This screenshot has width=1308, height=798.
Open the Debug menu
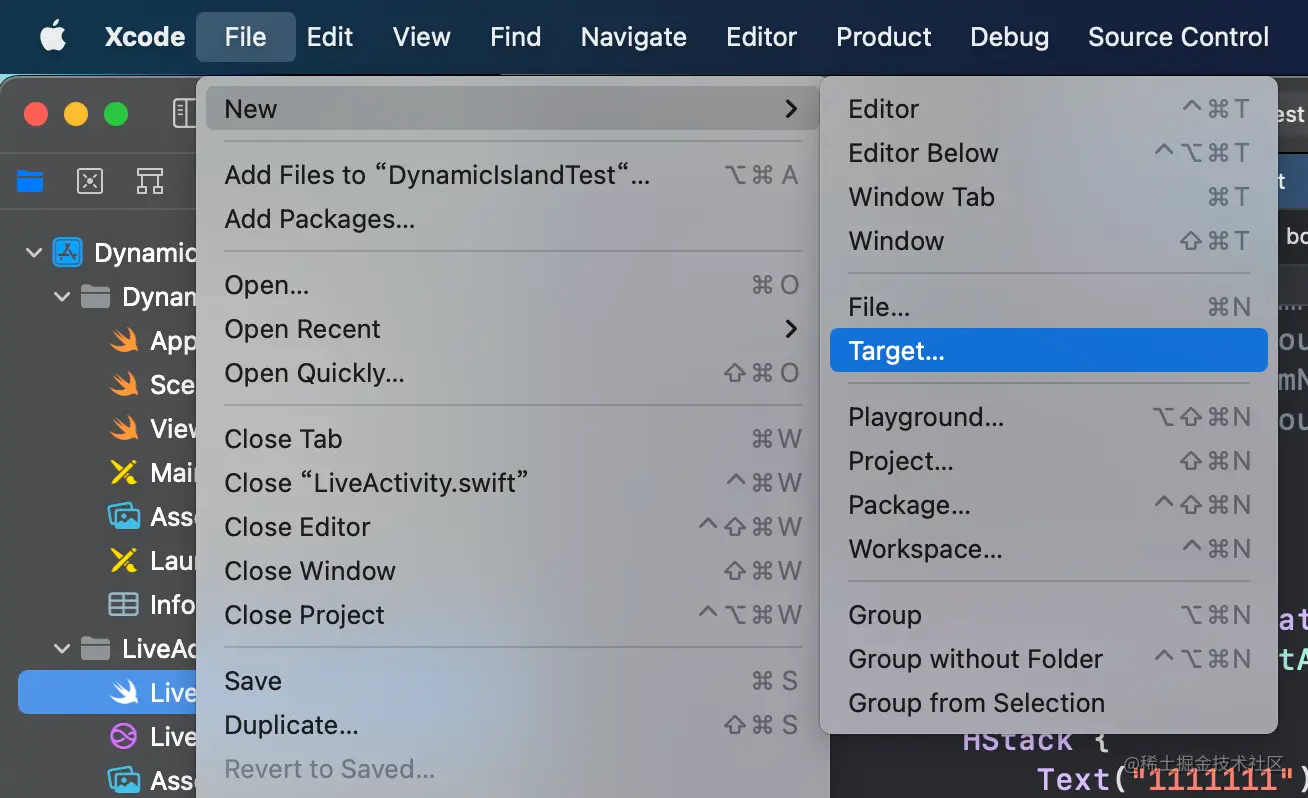click(1010, 37)
